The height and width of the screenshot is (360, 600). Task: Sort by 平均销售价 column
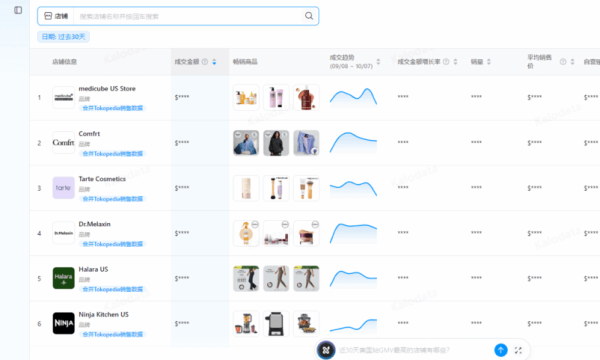tap(572, 62)
